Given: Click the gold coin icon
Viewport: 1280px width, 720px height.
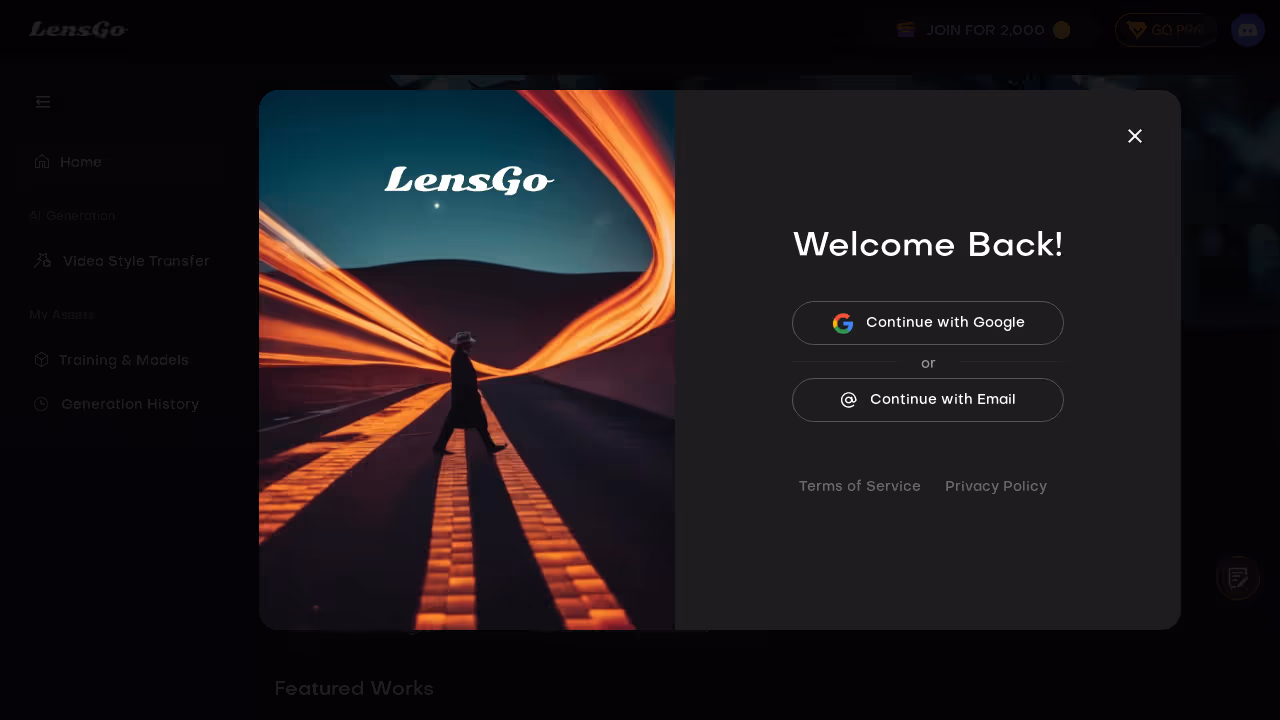Looking at the screenshot, I should 1062,30.
